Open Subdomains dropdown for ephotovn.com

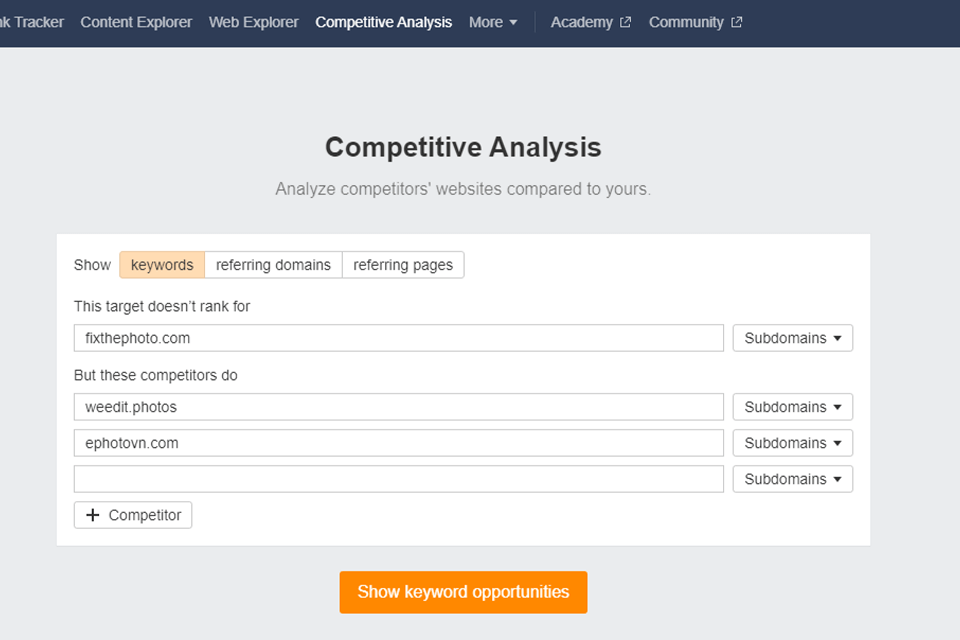pos(793,443)
